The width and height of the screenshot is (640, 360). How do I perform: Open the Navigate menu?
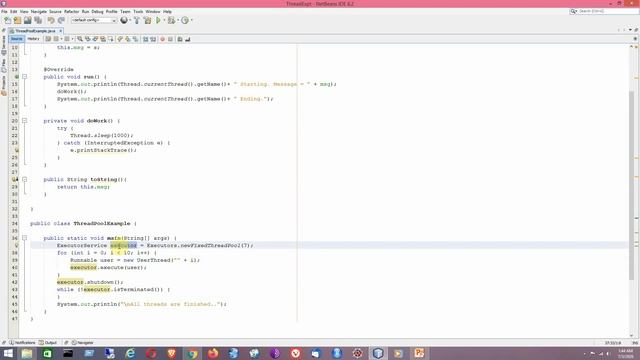[x=39, y=11]
